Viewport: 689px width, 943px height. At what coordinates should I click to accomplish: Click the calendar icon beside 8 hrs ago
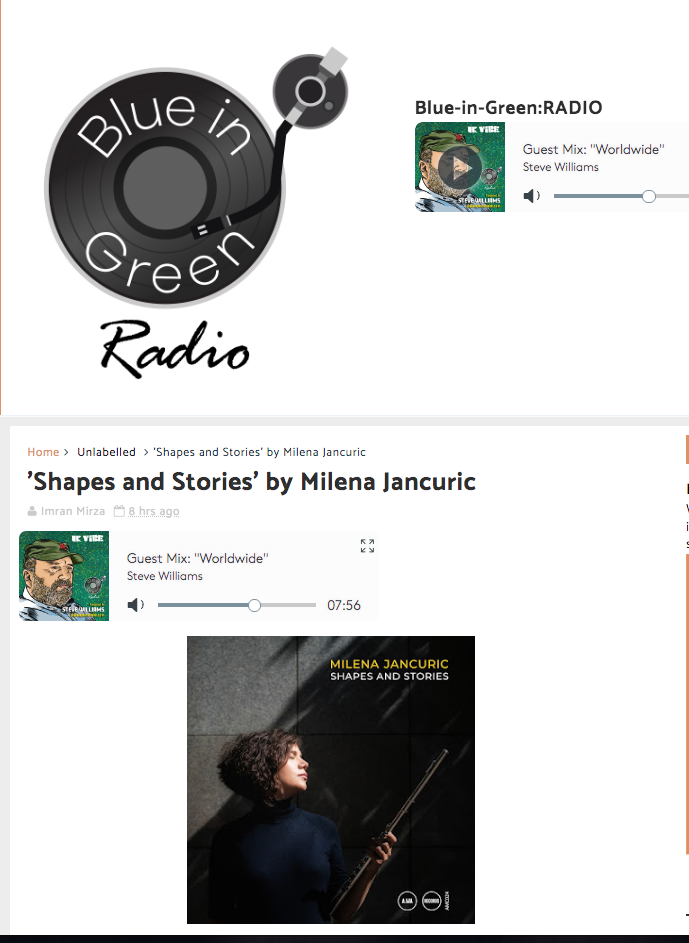119,511
